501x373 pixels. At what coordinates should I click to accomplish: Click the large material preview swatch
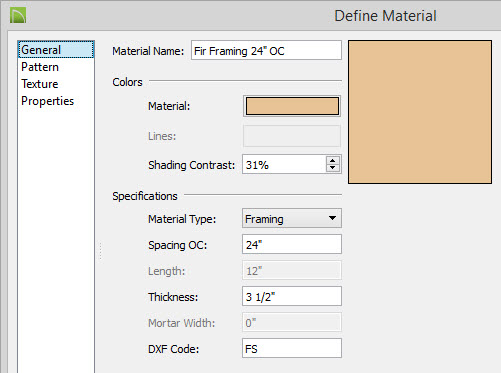[x=420, y=112]
